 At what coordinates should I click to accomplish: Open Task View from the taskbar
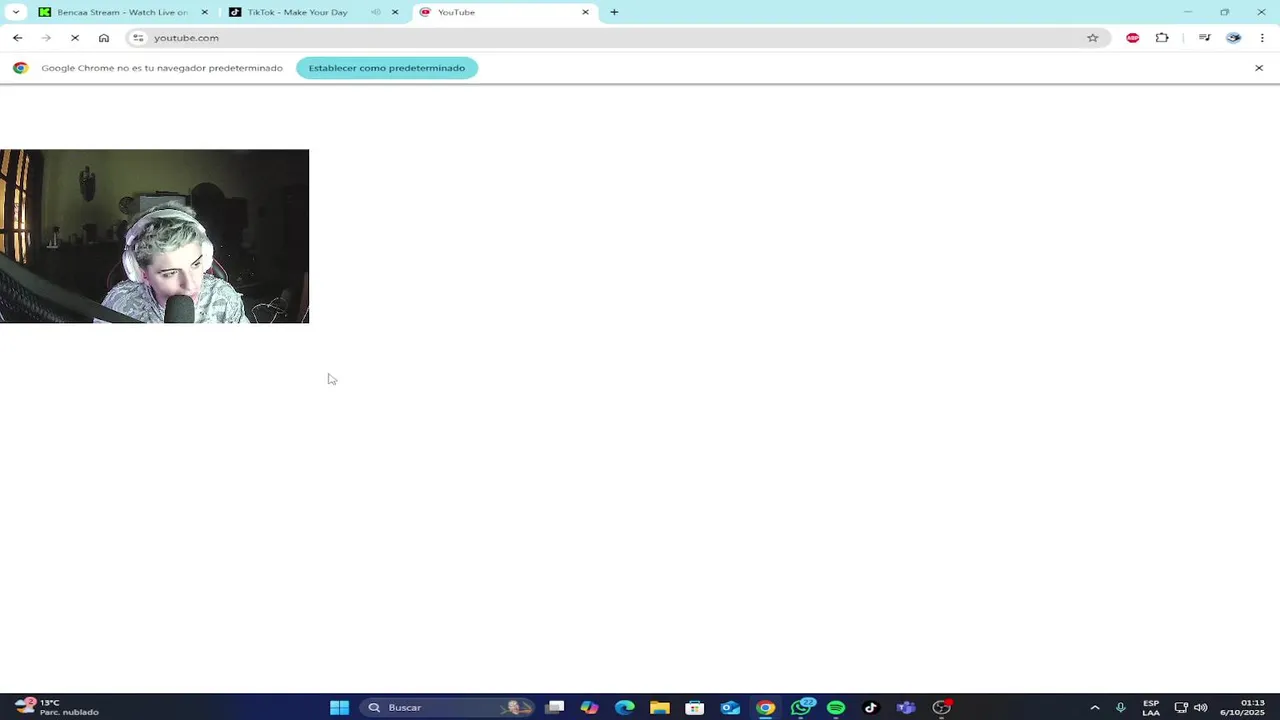point(555,708)
